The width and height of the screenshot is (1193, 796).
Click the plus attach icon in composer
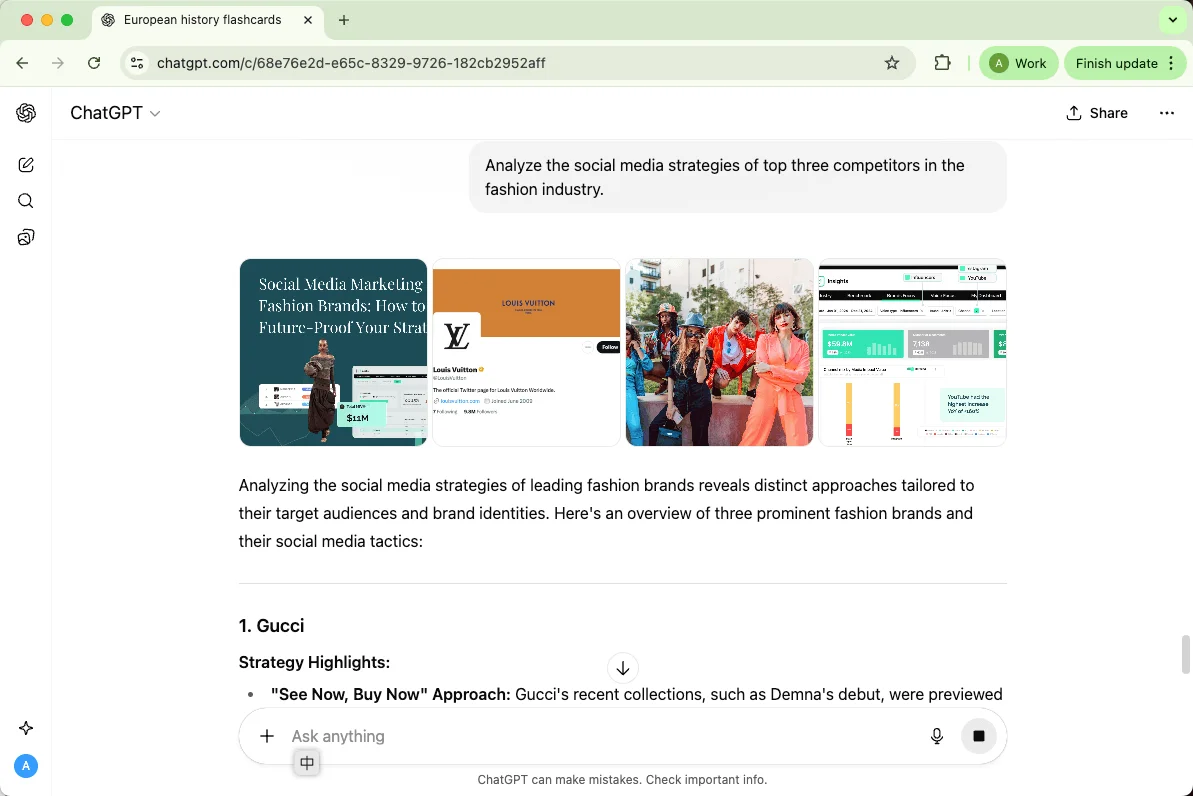267,736
